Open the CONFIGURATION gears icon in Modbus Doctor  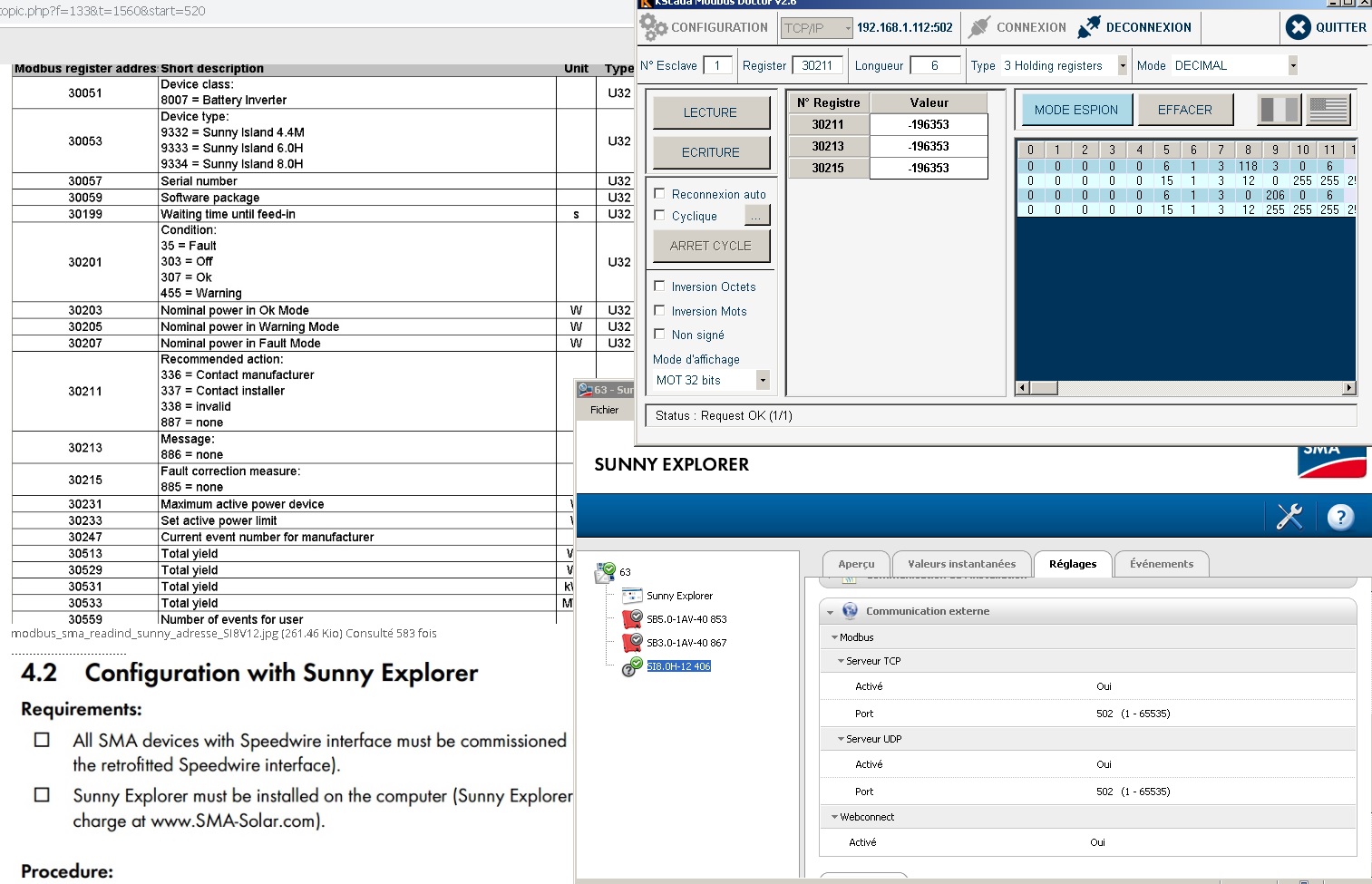pyautogui.click(x=654, y=27)
